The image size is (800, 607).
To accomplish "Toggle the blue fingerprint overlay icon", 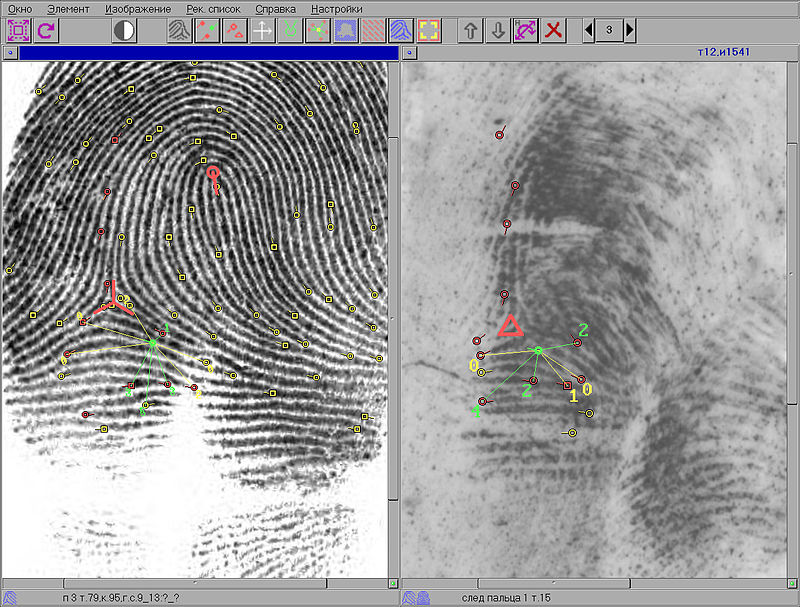I will 401,30.
